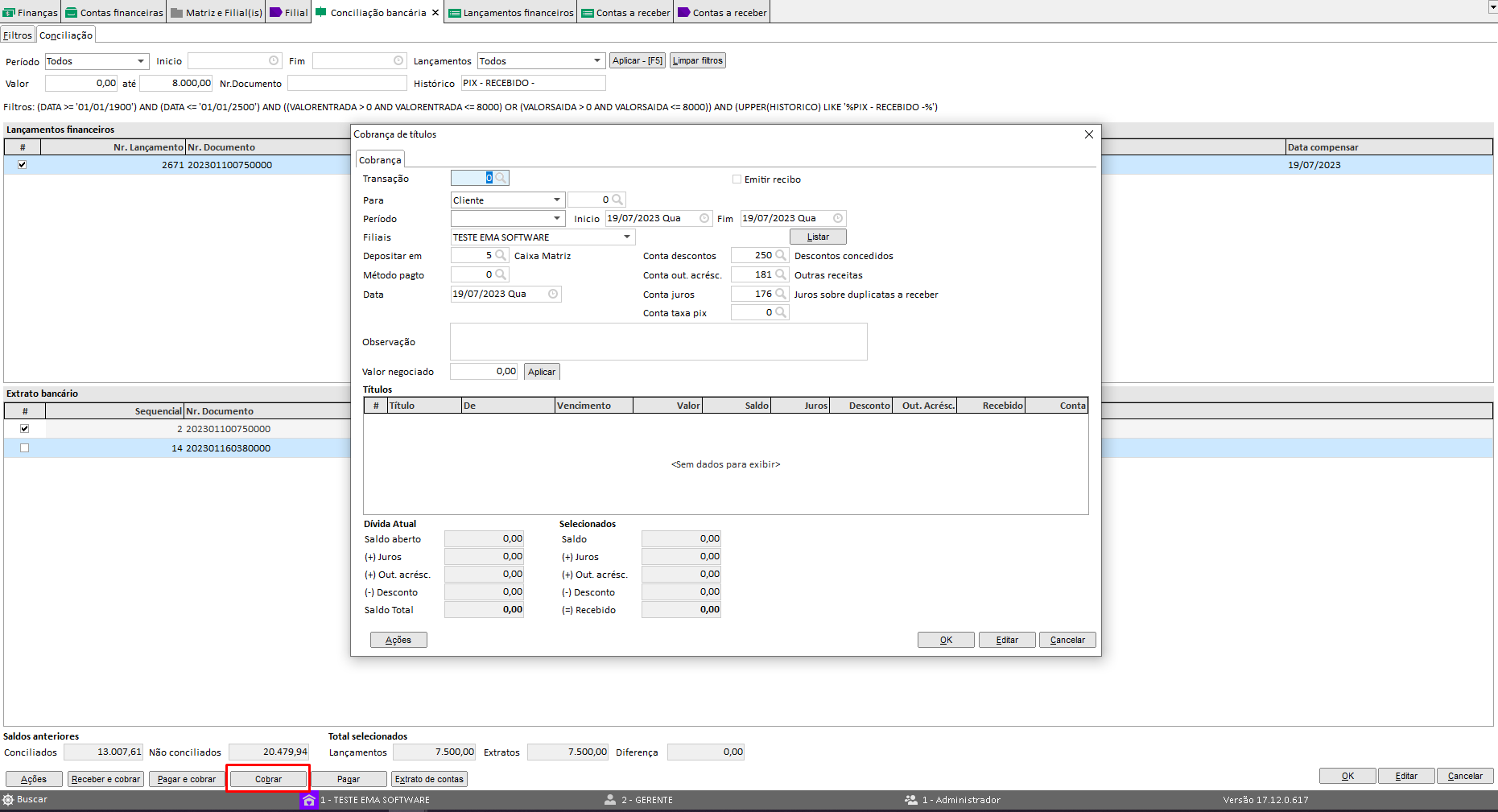Click main window Cancelar button
Viewport: 1498px width, 812px height.
(x=1465, y=776)
